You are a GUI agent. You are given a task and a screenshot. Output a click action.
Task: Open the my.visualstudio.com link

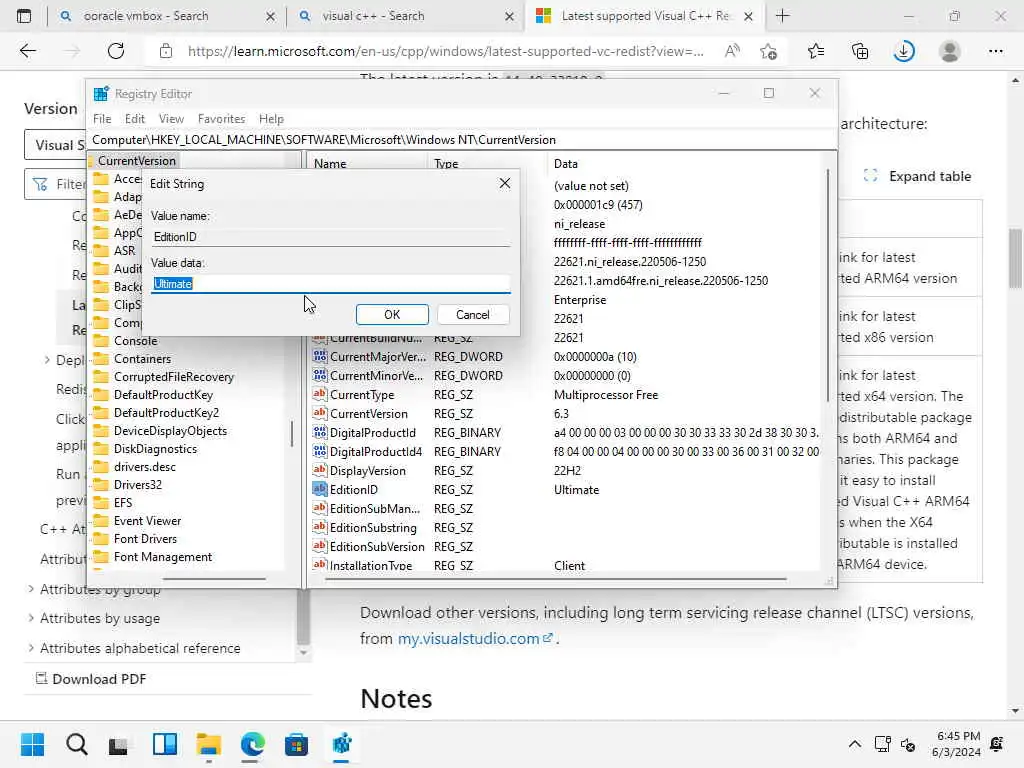tap(475, 639)
